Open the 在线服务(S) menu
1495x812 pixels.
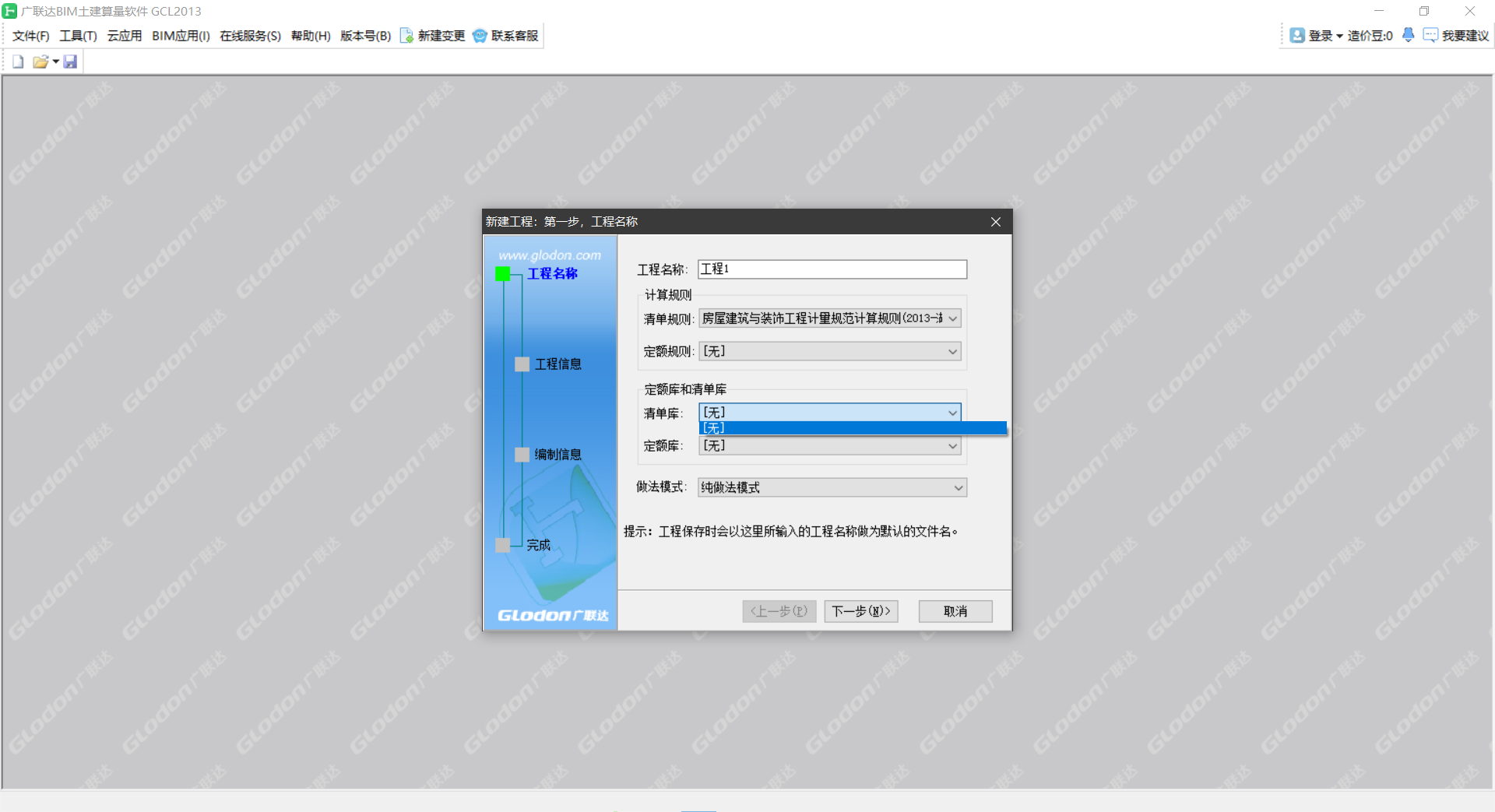tap(250, 36)
